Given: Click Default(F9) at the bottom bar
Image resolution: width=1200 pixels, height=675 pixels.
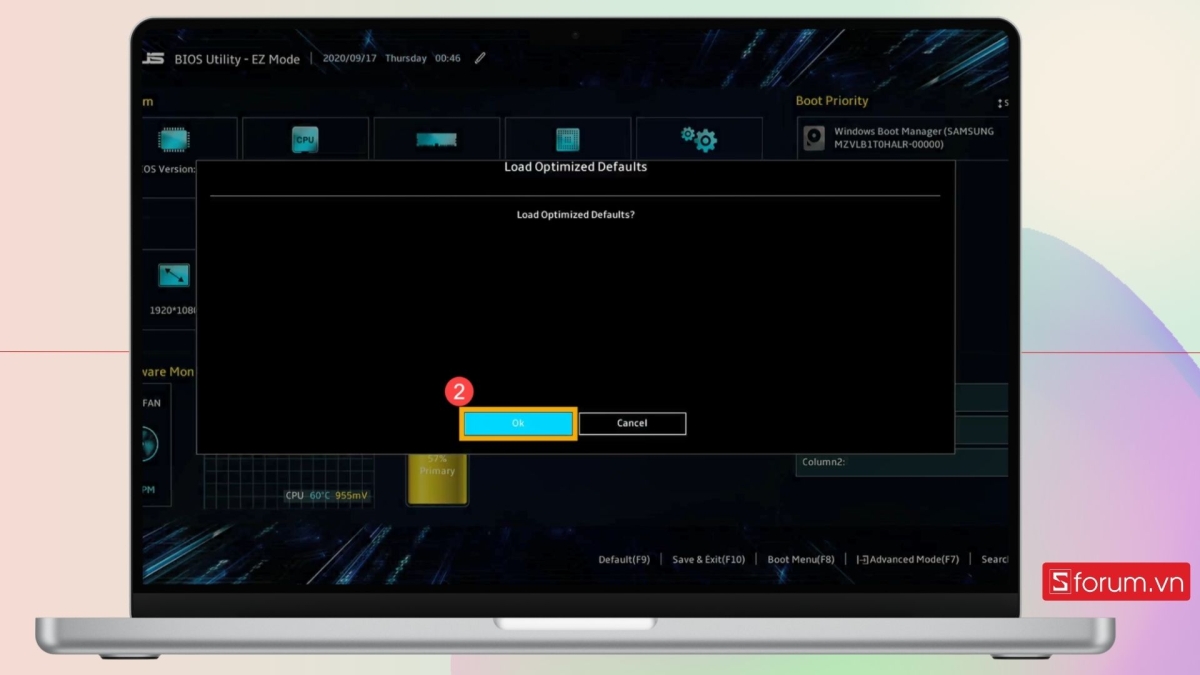Looking at the screenshot, I should coord(624,559).
